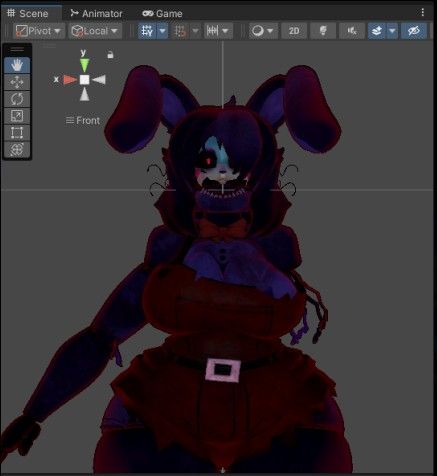This screenshot has height=476, width=437.
Task: Select the Hand view tool
Action: click(17, 65)
